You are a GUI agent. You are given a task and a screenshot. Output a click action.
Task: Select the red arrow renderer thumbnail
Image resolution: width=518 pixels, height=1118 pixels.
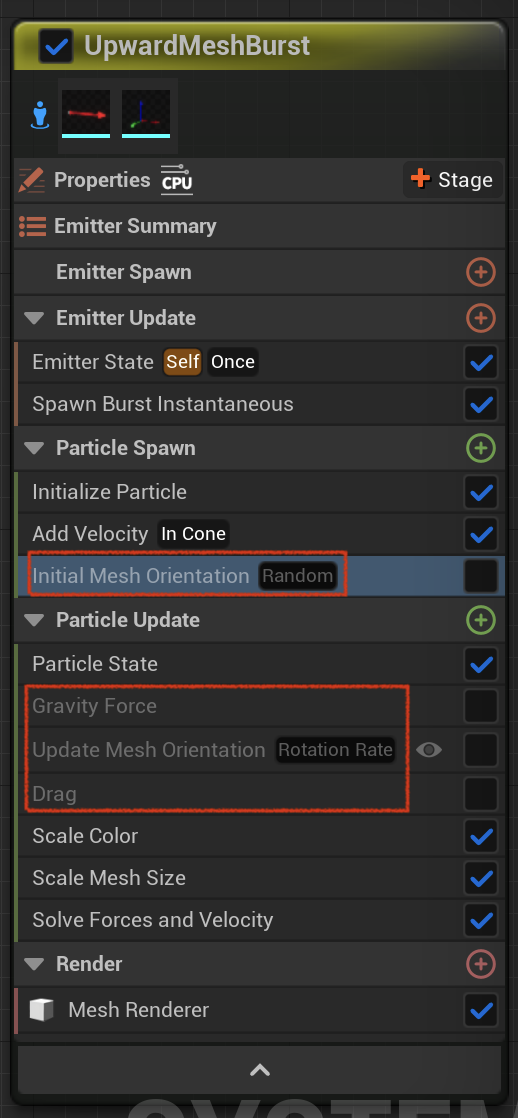click(86, 113)
